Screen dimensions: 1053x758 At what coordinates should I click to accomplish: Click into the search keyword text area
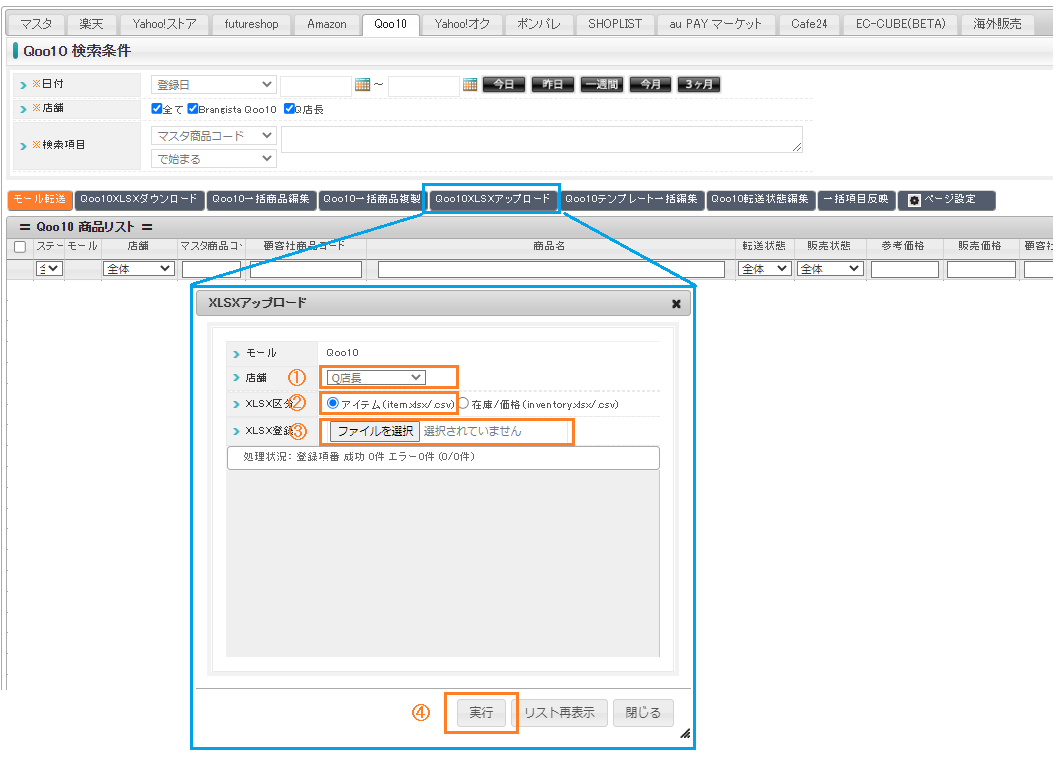coord(542,140)
